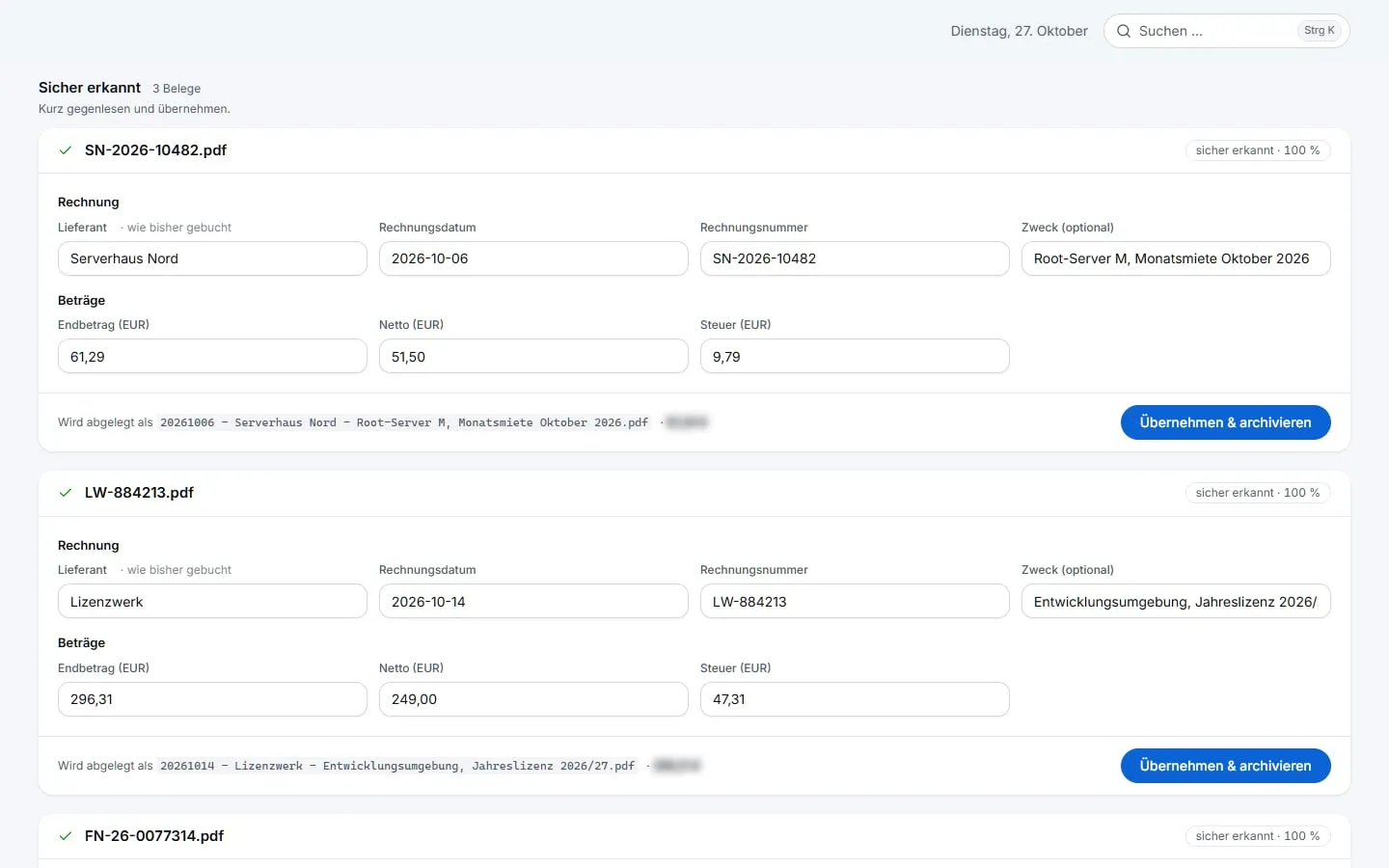This screenshot has height=868, width=1389.
Task: Click Übernehmen & archivieren for Serverhaus Nord
Action: point(1225,422)
